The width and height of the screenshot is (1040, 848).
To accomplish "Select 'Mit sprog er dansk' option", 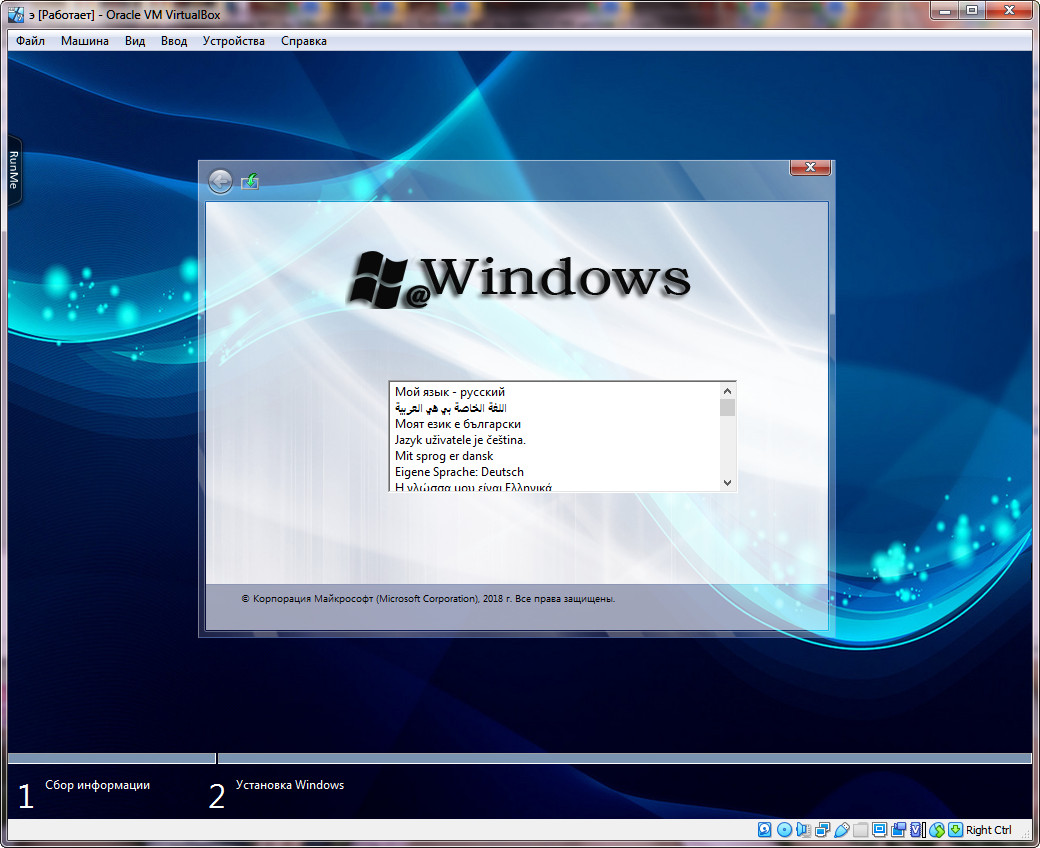I will (555, 455).
